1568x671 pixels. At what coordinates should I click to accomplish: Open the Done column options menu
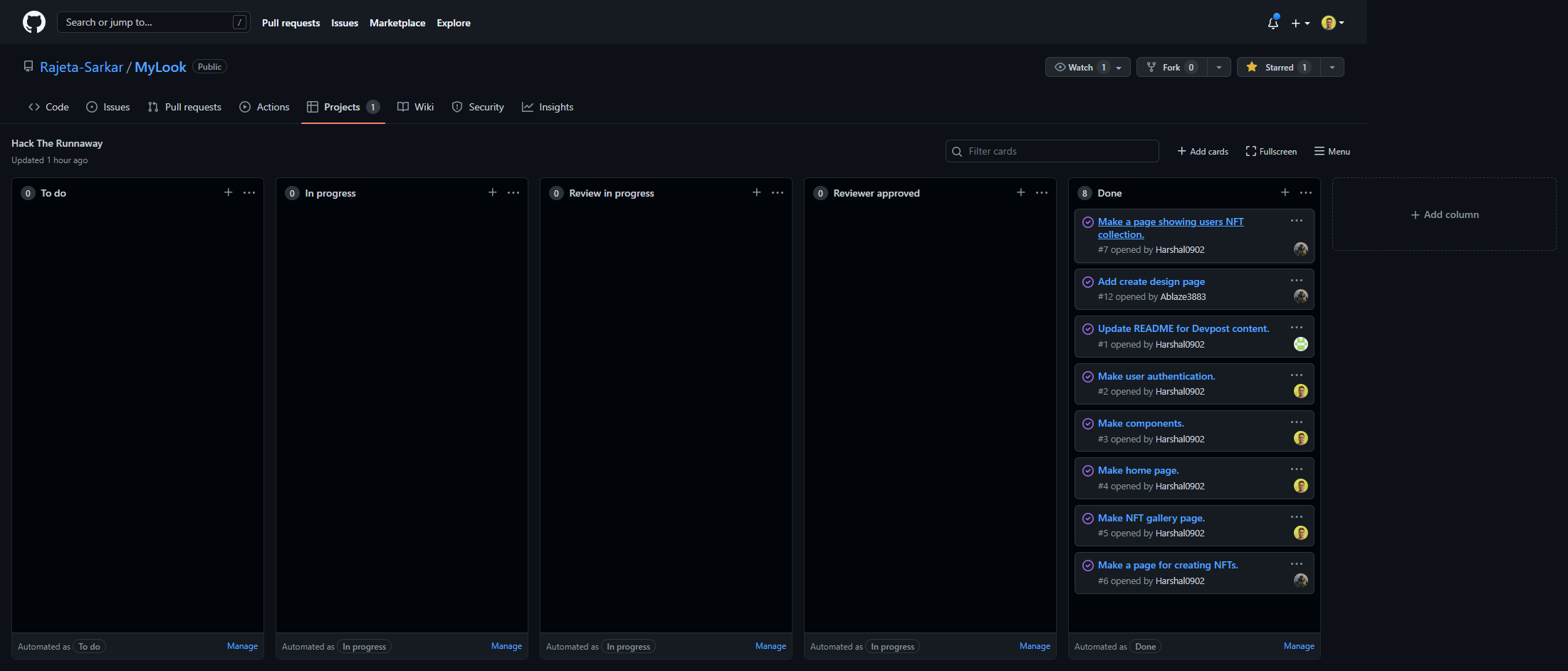point(1306,192)
